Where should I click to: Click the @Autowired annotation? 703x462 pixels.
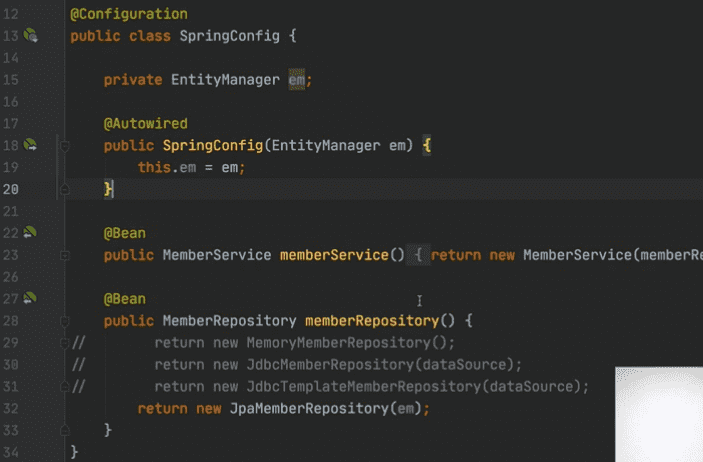(145, 123)
